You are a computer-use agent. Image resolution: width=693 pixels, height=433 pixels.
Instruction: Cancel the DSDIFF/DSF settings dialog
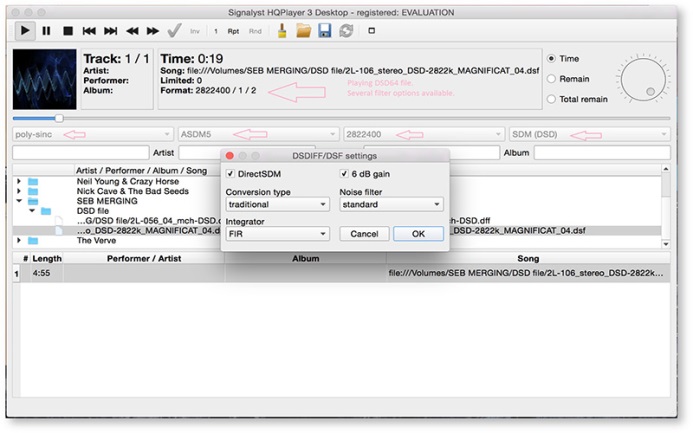pos(364,234)
